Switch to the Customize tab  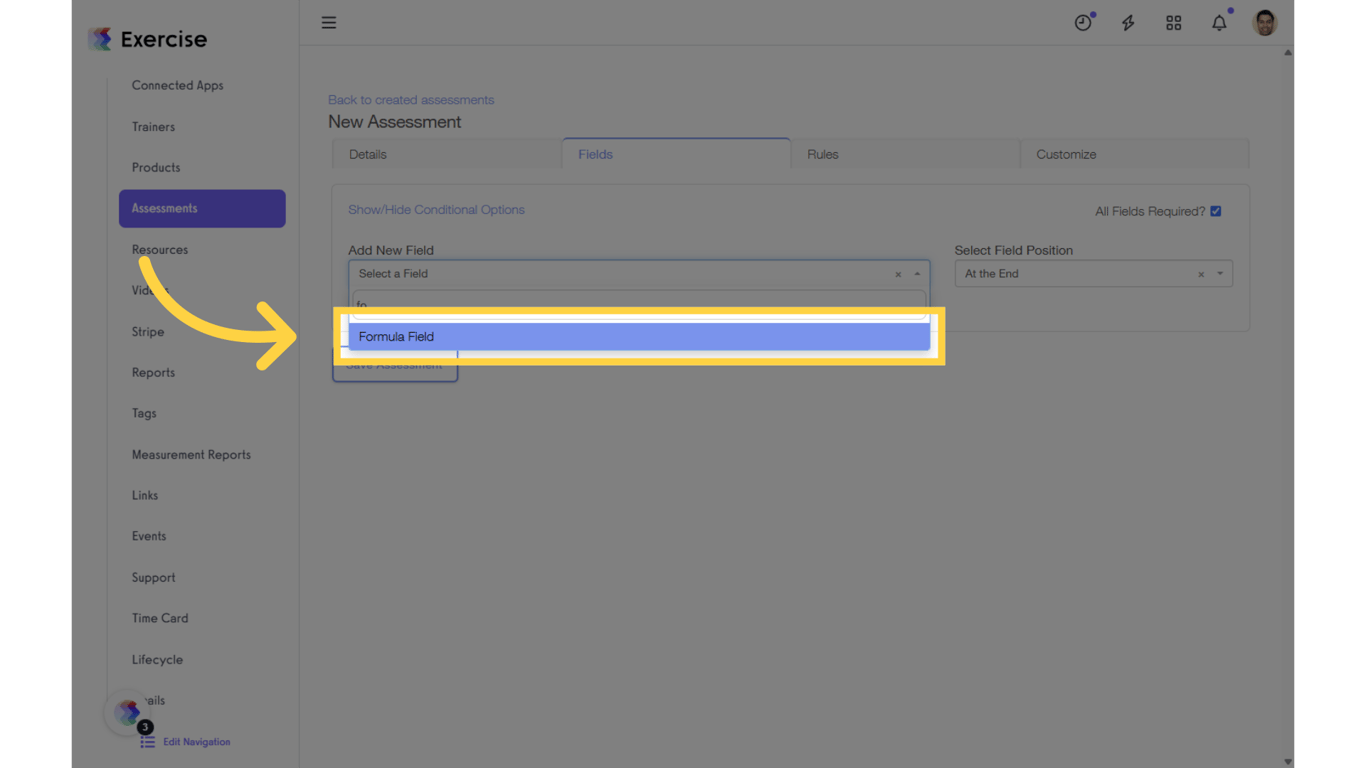click(x=1066, y=154)
